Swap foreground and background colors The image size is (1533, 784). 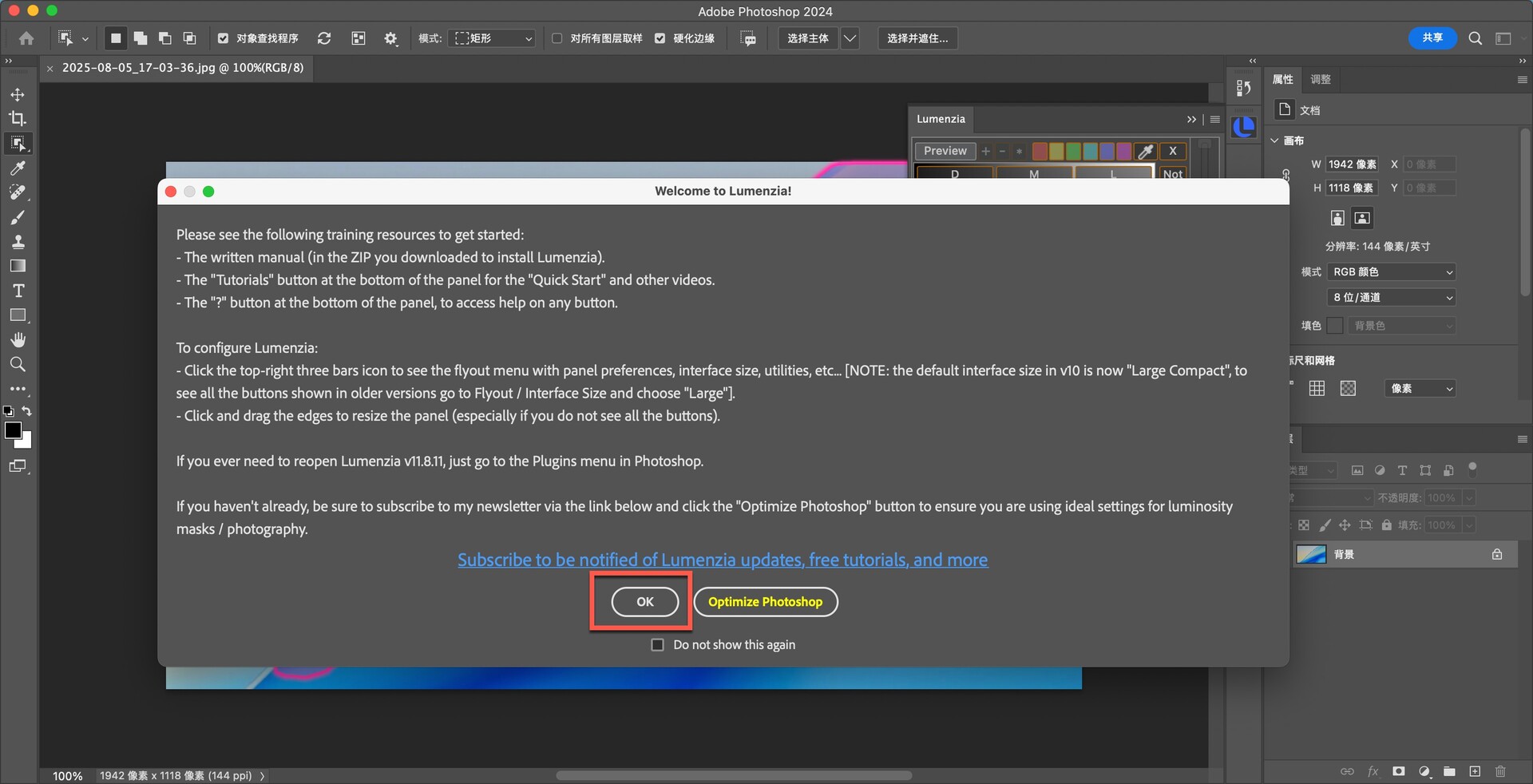coord(27,411)
